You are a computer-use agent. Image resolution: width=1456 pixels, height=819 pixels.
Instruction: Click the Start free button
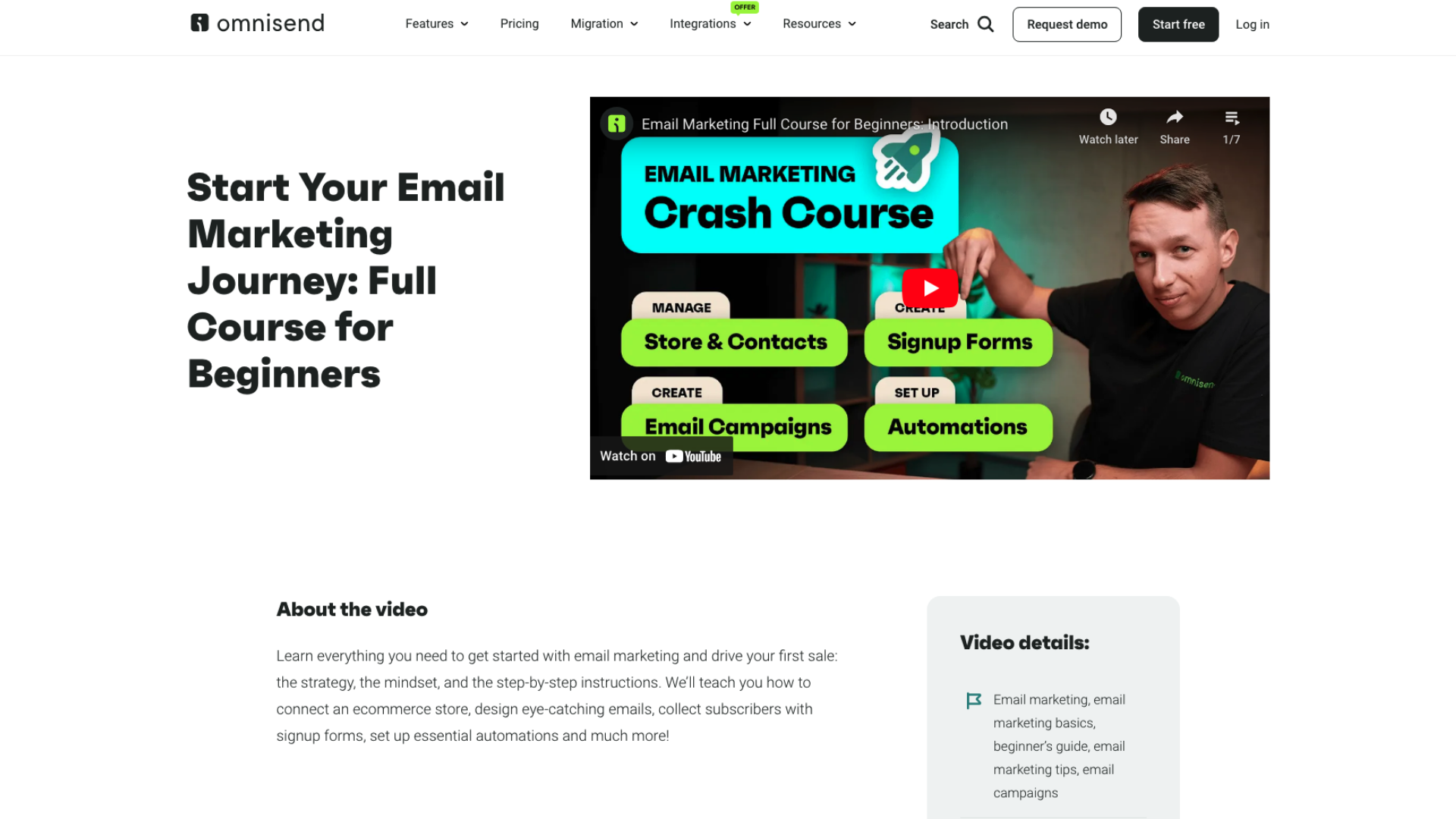[1178, 24]
